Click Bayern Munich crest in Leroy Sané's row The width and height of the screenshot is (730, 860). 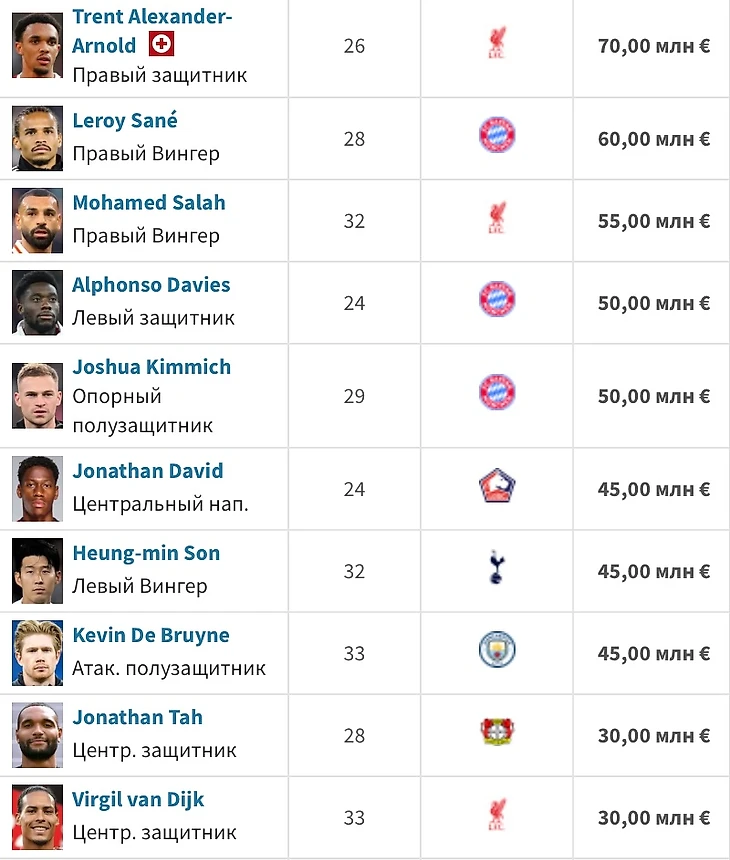[x=496, y=135]
